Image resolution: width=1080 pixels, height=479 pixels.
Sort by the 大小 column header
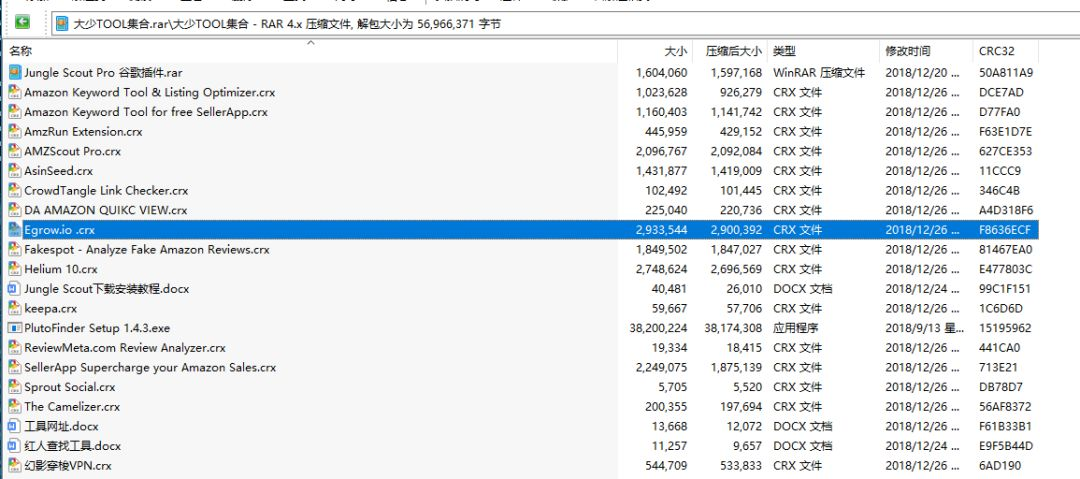pyautogui.click(x=676, y=51)
